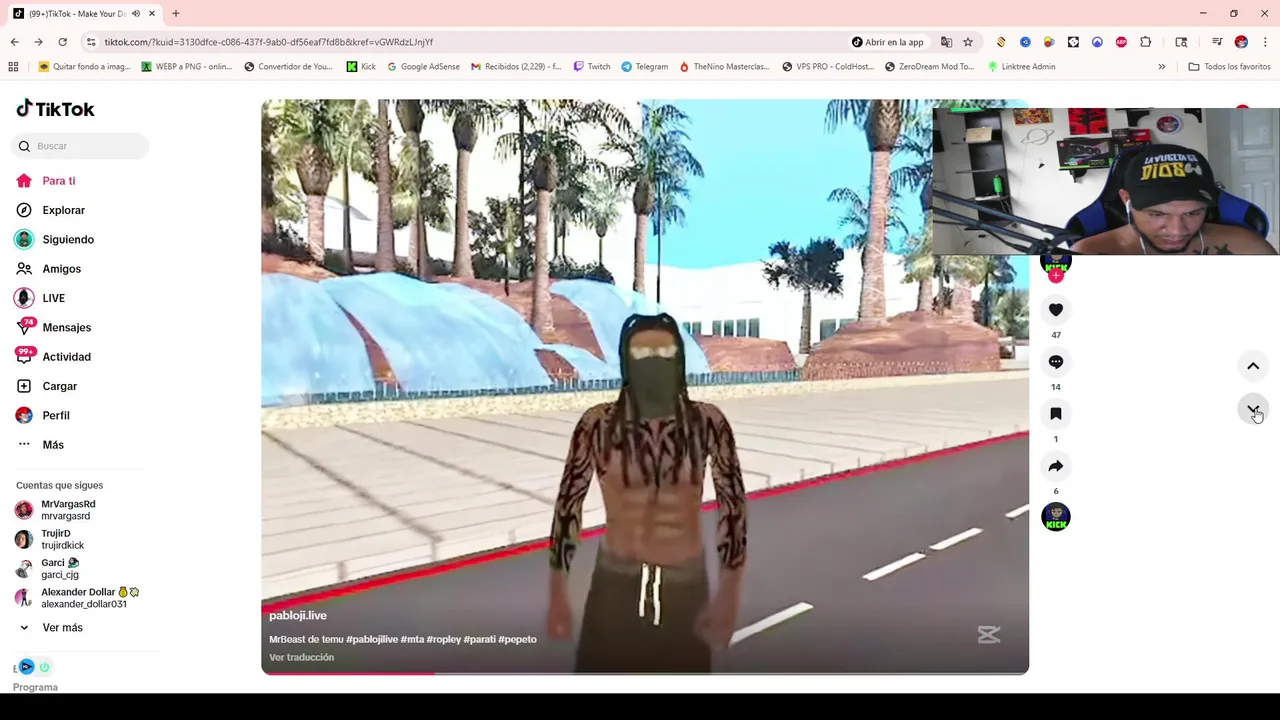The height and width of the screenshot is (720, 1280).
Task: Open the Linktree Admin bookmark
Action: pos(1021,67)
